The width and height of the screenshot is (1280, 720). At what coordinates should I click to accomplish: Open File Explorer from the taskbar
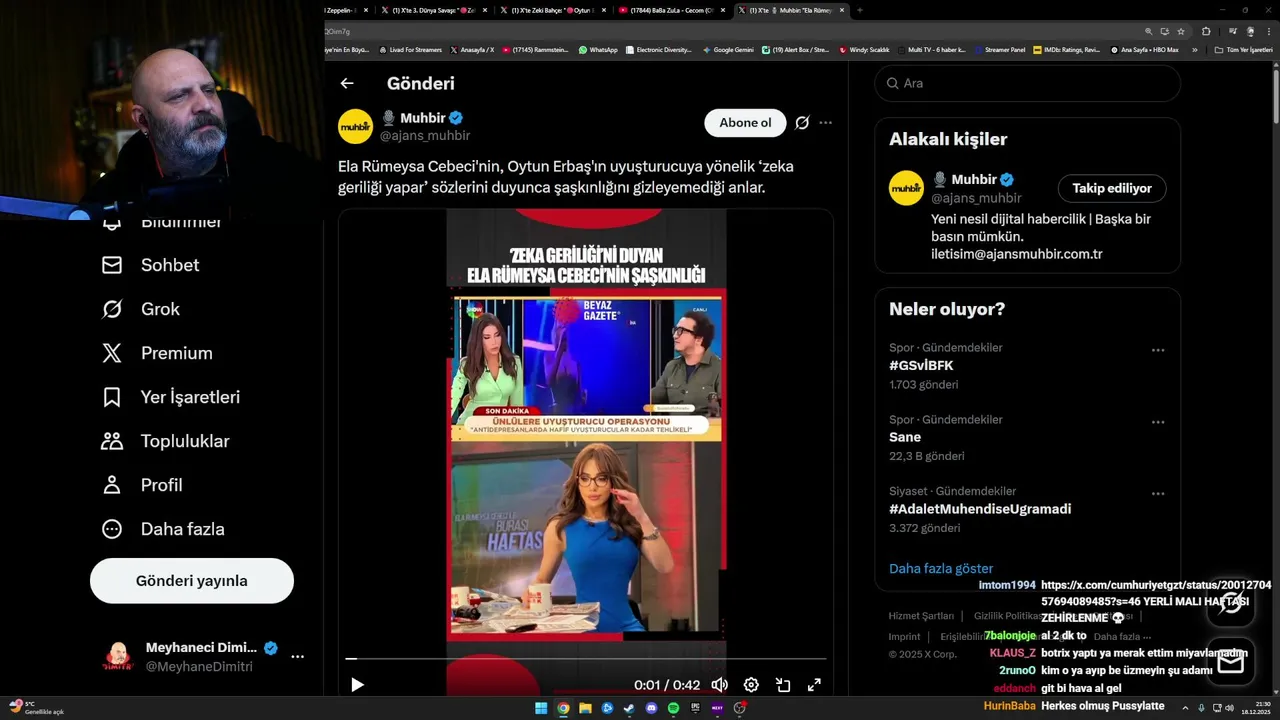pos(585,708)
